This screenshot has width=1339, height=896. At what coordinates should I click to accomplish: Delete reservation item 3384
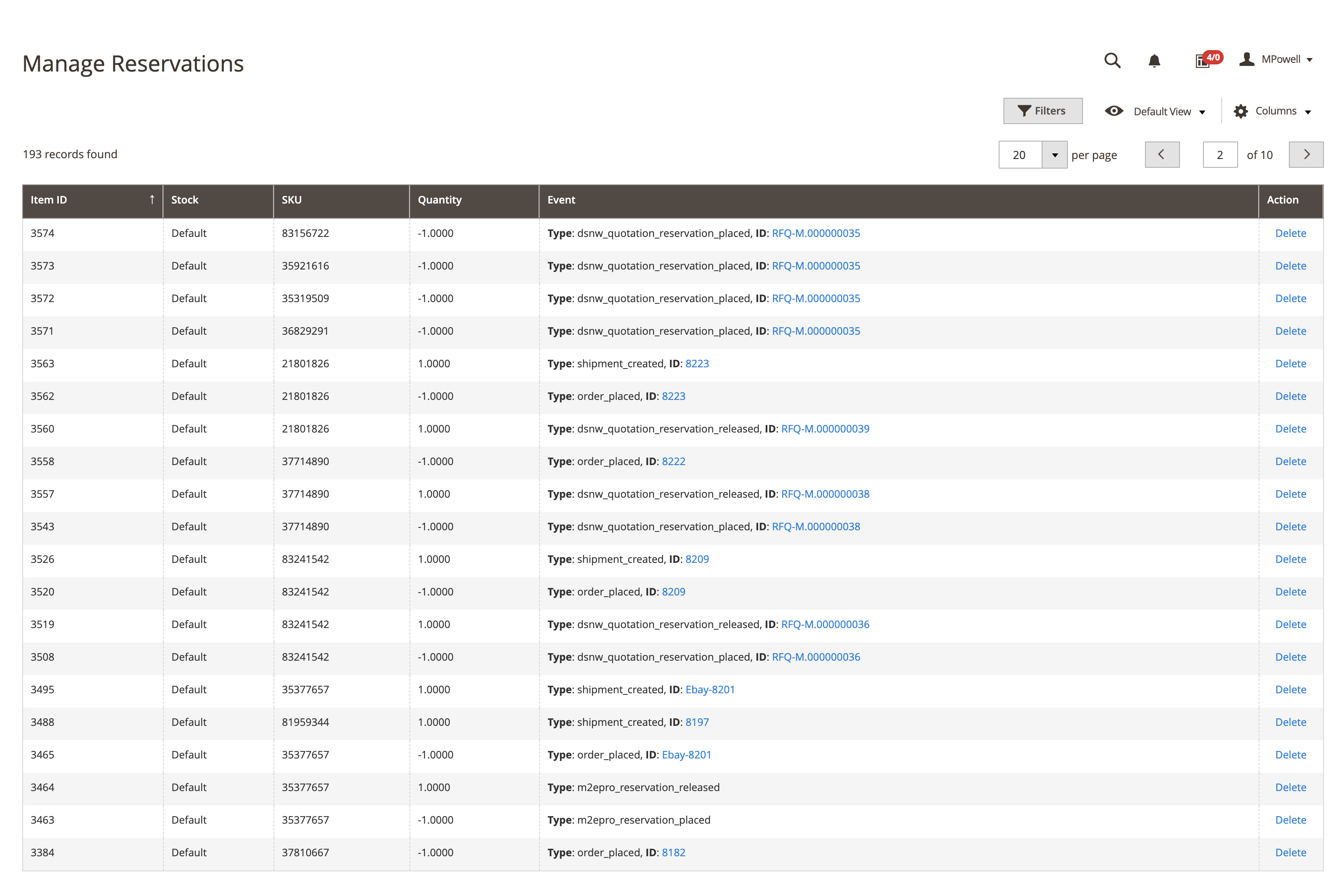pos(1290,853)
